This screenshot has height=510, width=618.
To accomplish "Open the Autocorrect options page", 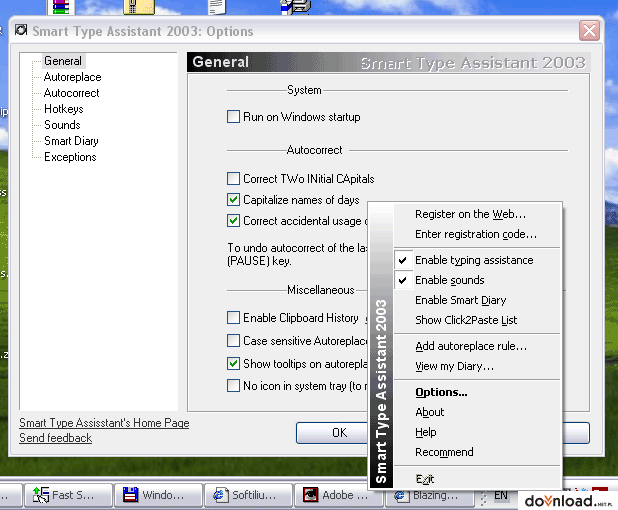I will tap(71, 93).
